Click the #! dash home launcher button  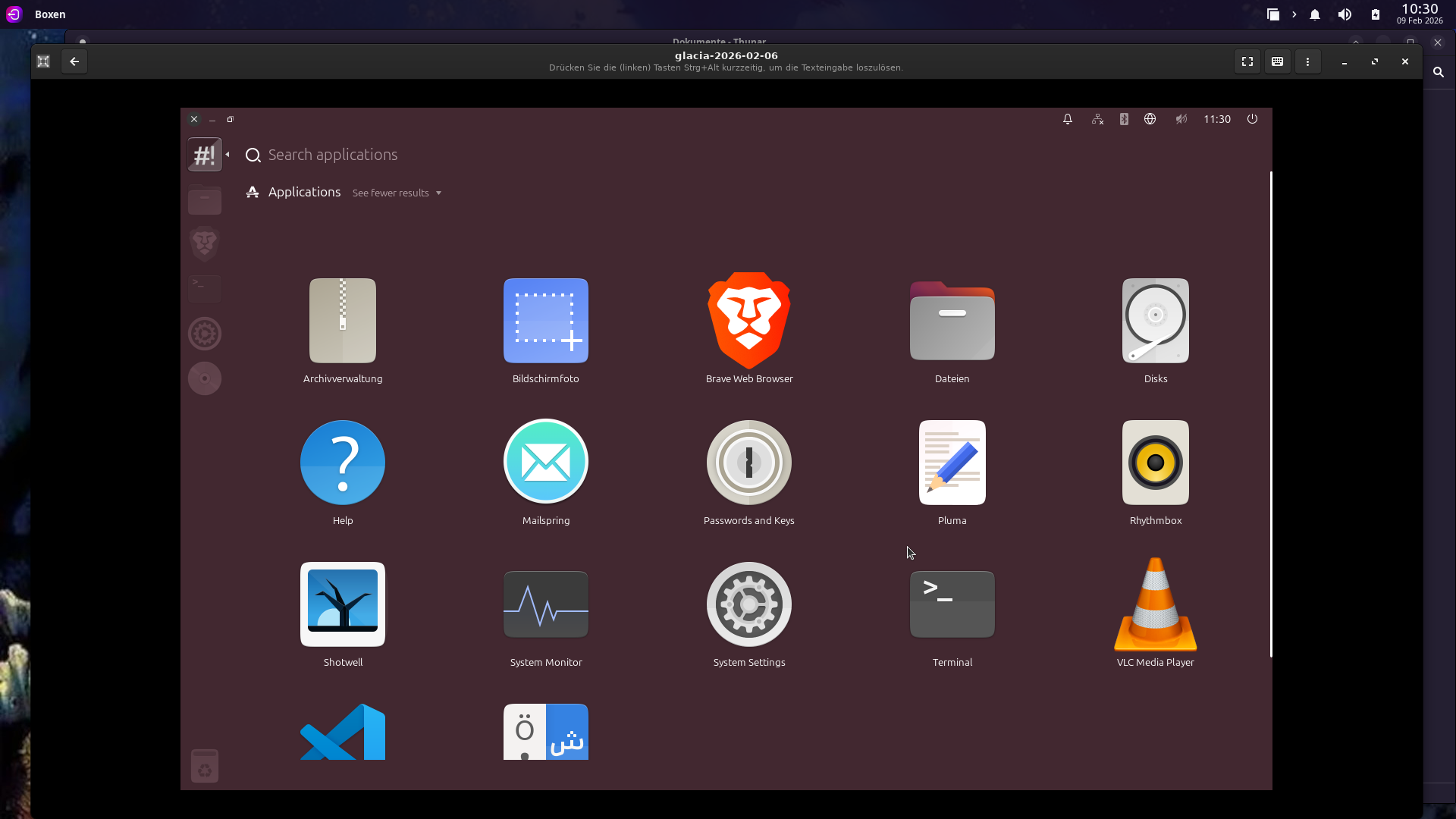[204, 155]
